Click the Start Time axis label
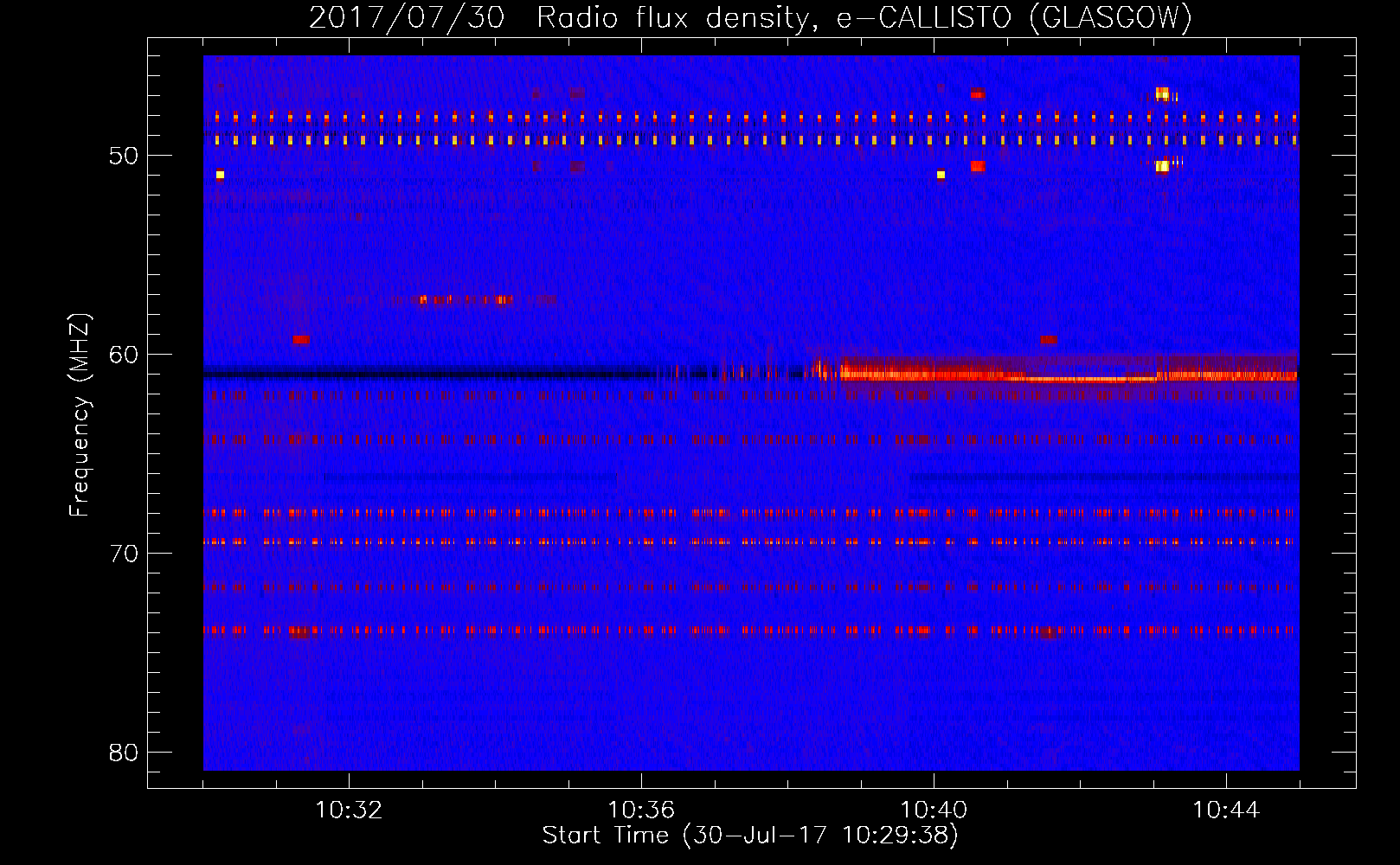The width and height of the screenshot is (1400, 865). [750, 836]
